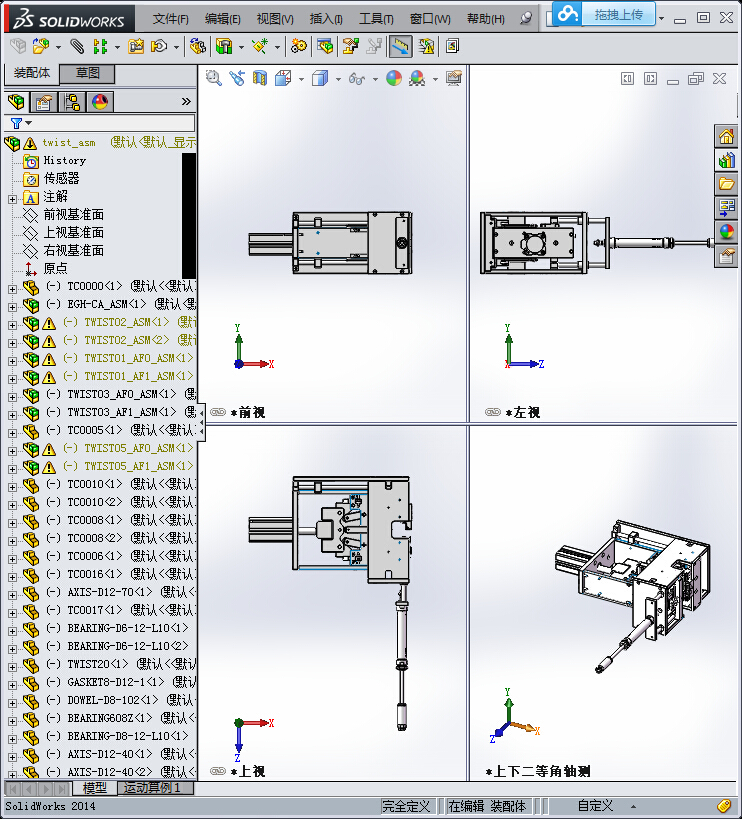Open the Assembly Features tool

tap(224, 46)
